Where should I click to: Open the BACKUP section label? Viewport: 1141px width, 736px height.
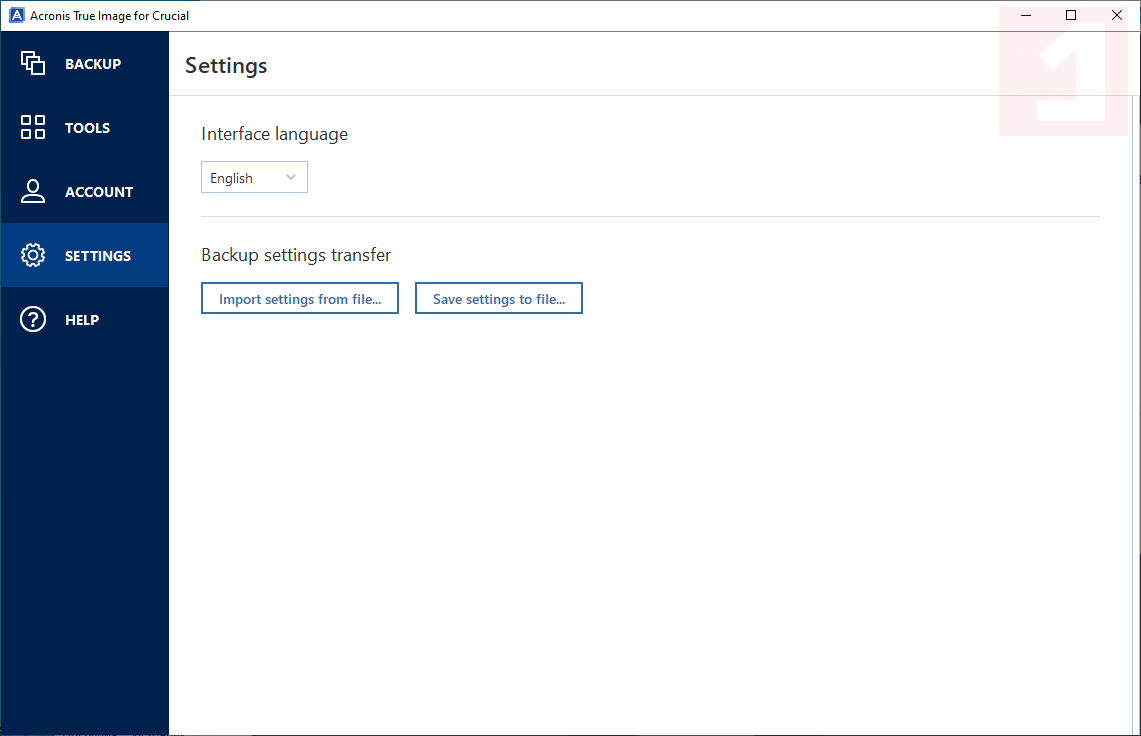tap(93, 64)
